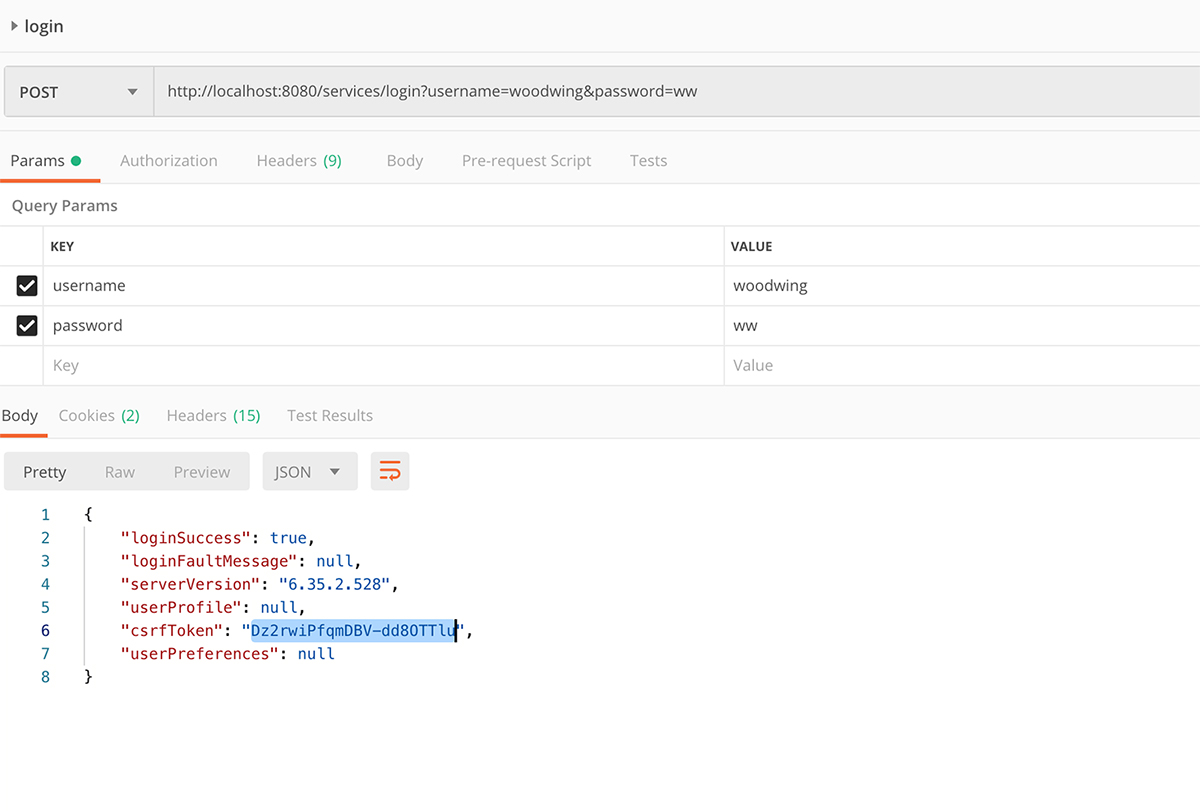Click the woodwing value cell
This screenshot has width=1200, height=811.
pyautogui.click(x=962, y=286)
